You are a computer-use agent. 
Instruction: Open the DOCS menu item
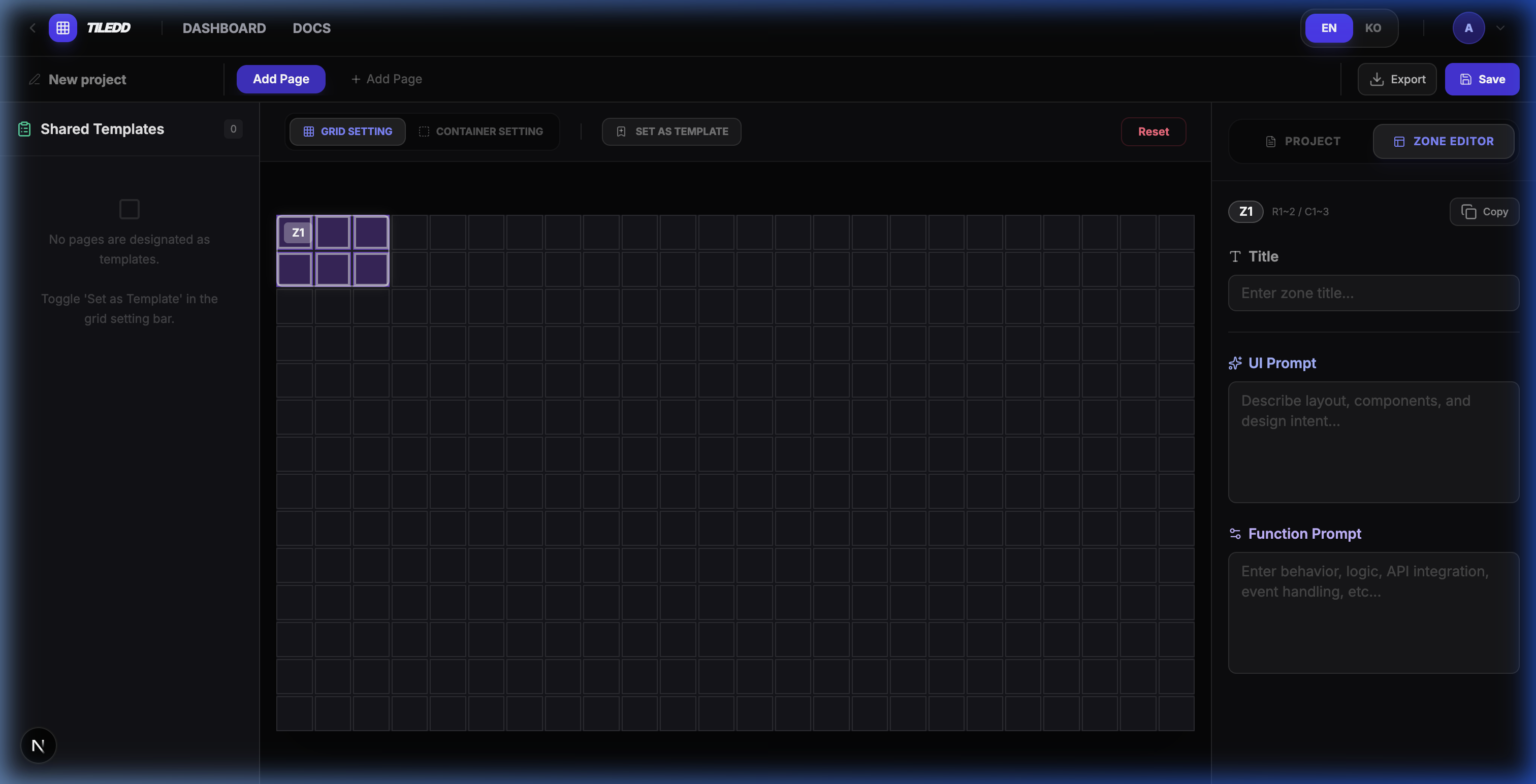click(x=311, y=27)
